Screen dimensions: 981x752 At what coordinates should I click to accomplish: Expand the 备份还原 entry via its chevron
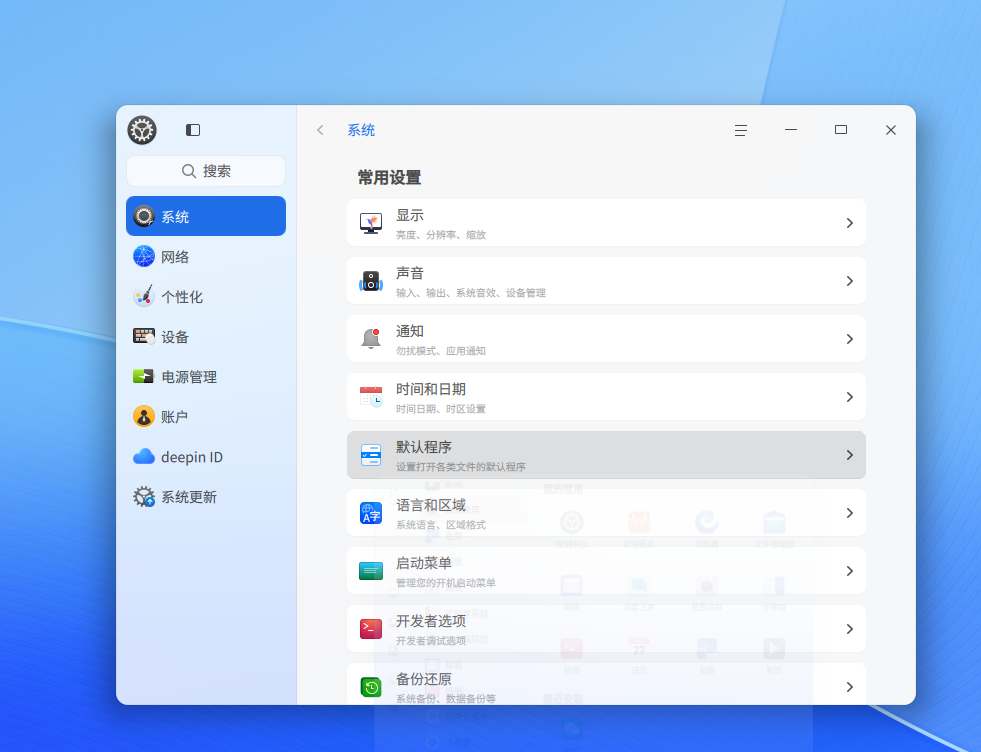click(851, 686)
